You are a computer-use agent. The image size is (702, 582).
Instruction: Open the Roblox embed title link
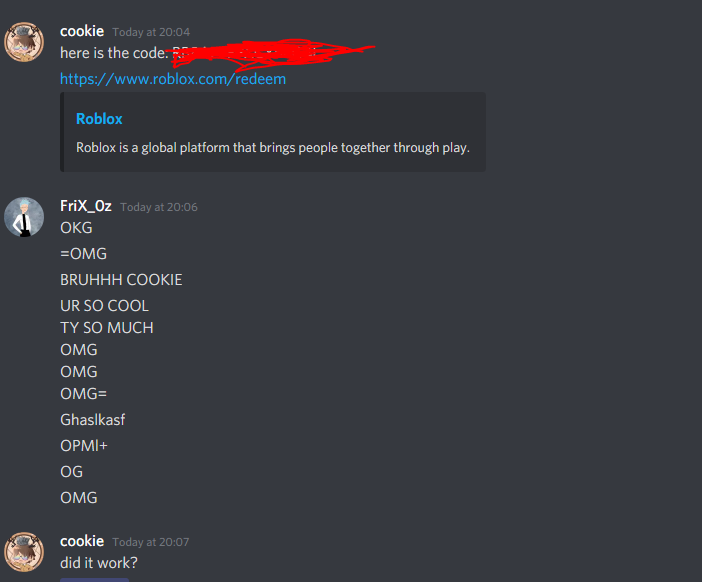[99, 119]
